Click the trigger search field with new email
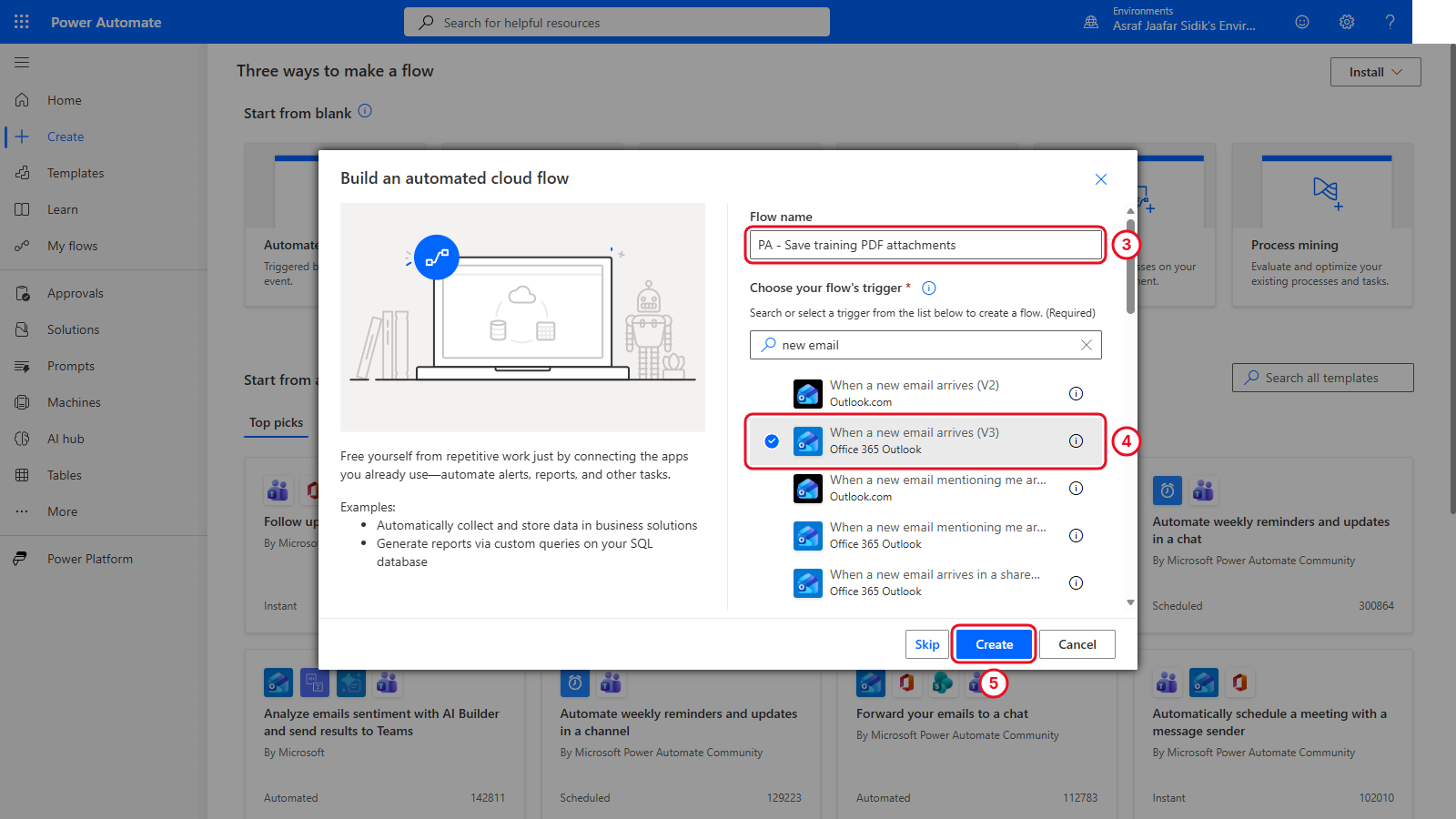Screen dimensions: 1456x819 coord(925,345)
